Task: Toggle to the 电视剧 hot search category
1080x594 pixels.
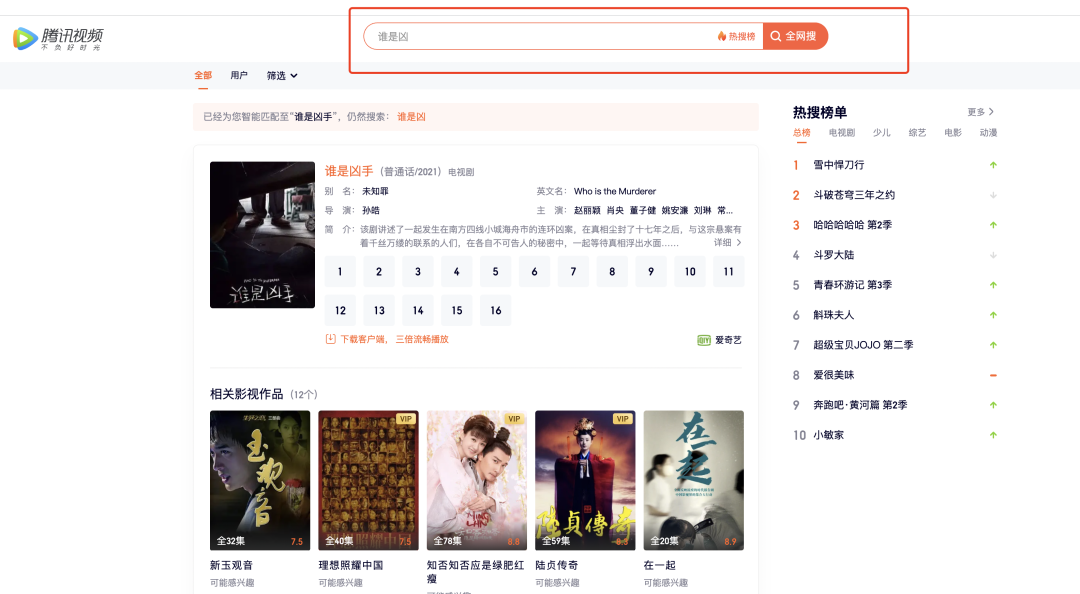Action: tap(843, 131)
